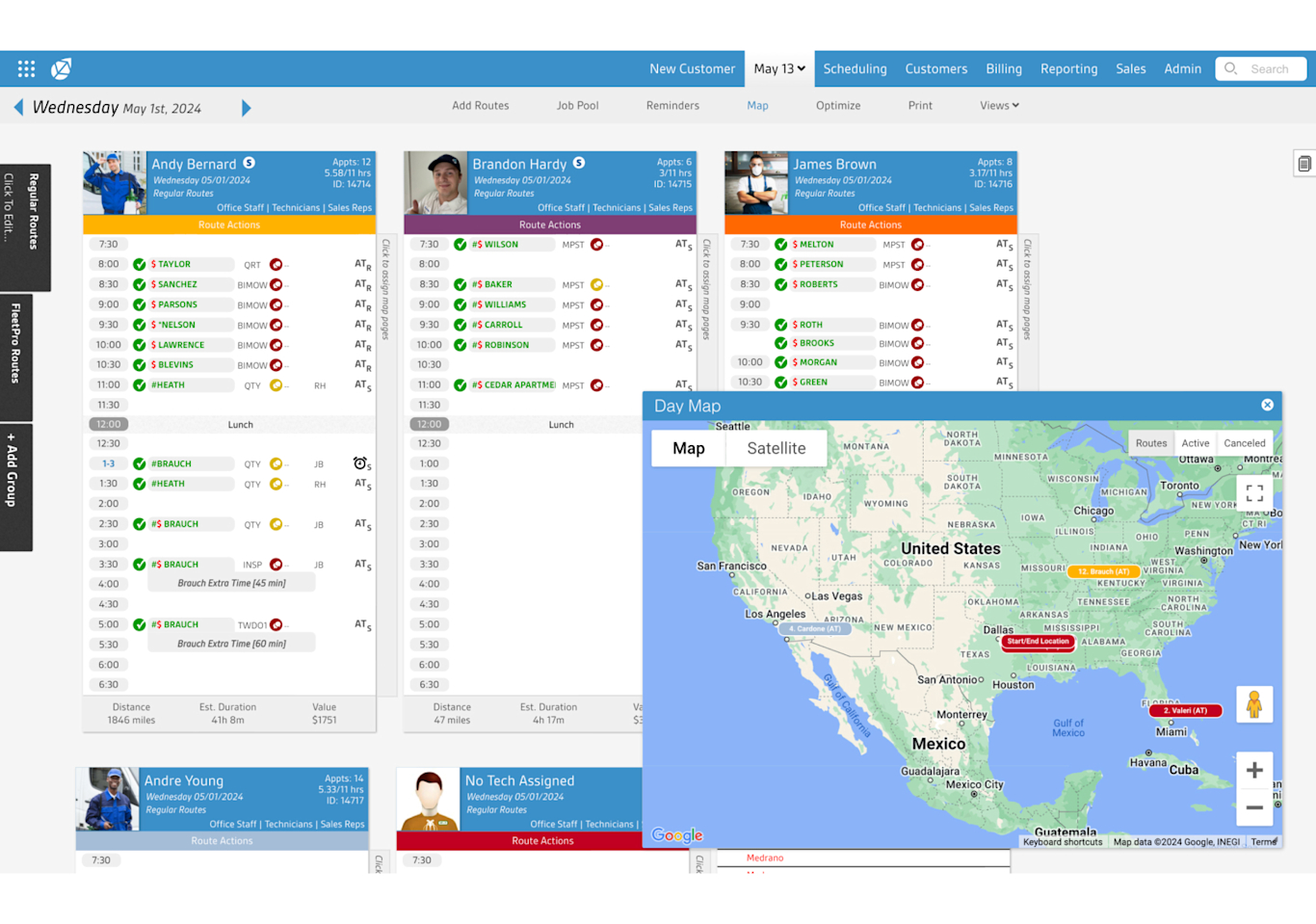Open the May 13 date dropdown
The image size is (1316, 924).
tap(778, 68)
